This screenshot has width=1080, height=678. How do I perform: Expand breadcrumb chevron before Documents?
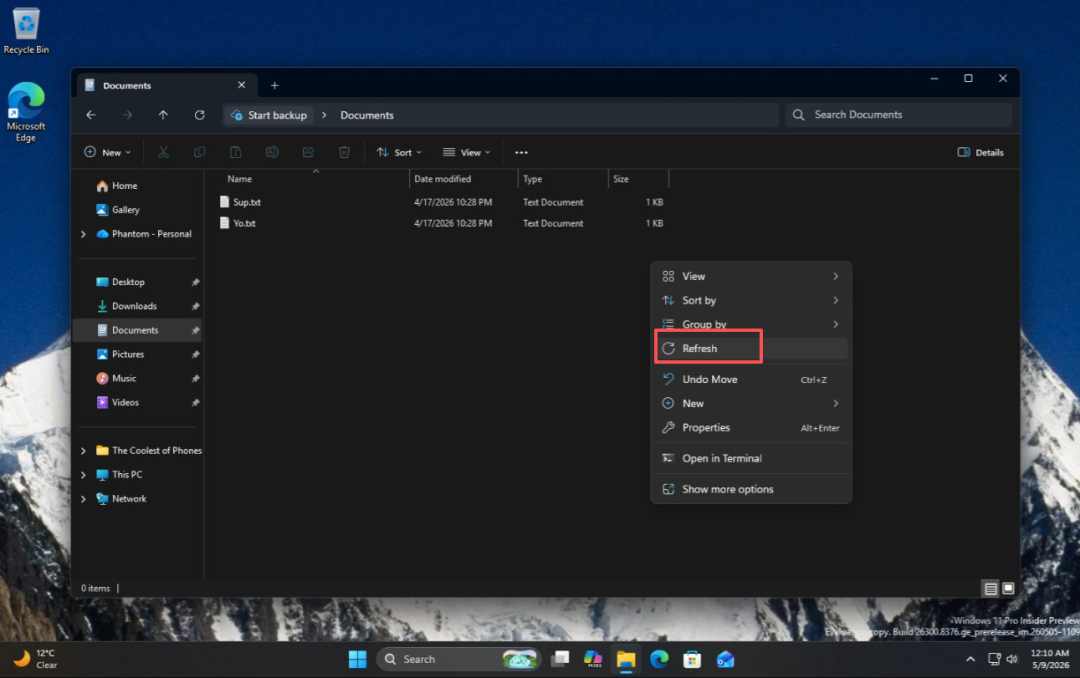coord(324,115)
